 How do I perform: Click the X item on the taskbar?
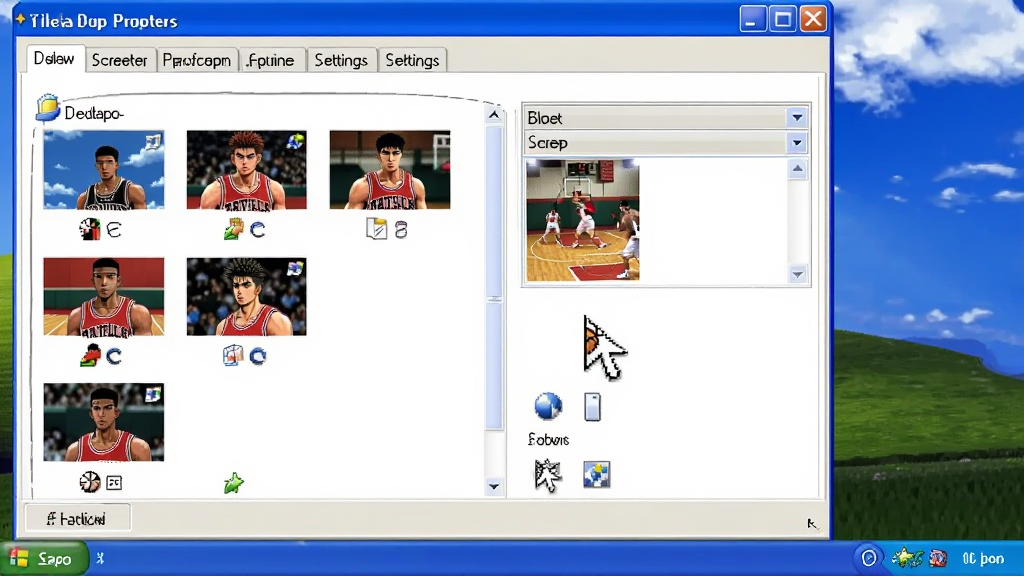(100, 558)
